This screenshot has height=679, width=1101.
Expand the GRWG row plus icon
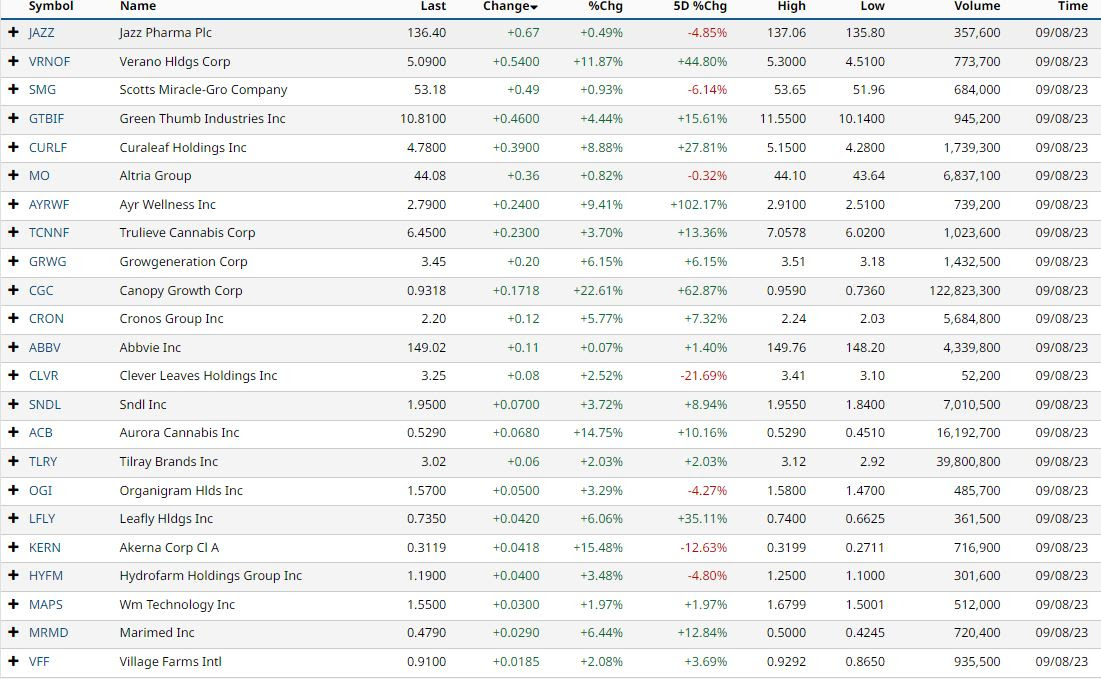click(13, 261)
